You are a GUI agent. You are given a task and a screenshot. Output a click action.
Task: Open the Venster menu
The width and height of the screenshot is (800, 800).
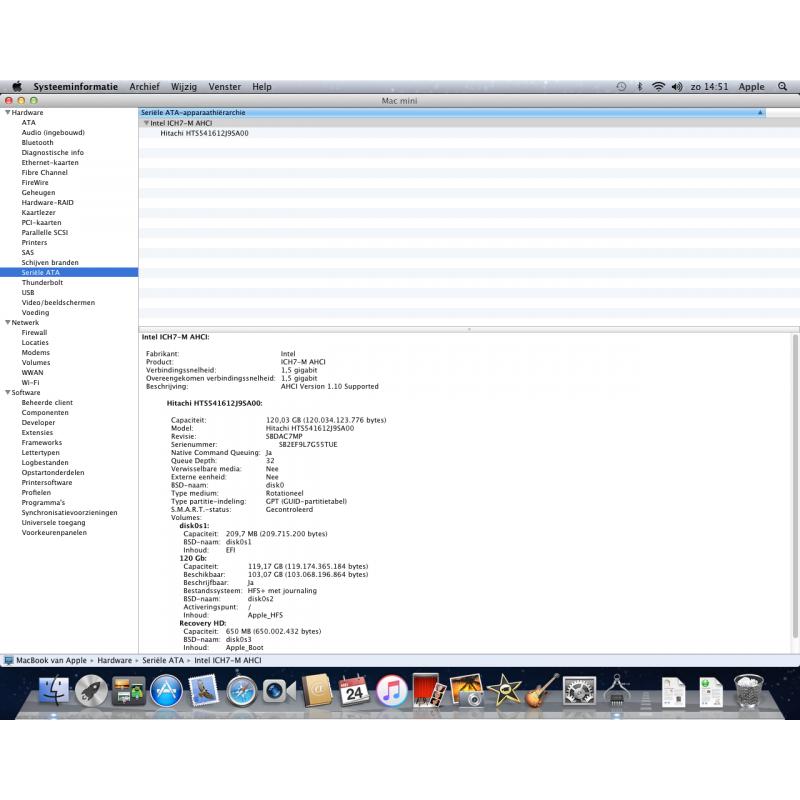(224, 87)
